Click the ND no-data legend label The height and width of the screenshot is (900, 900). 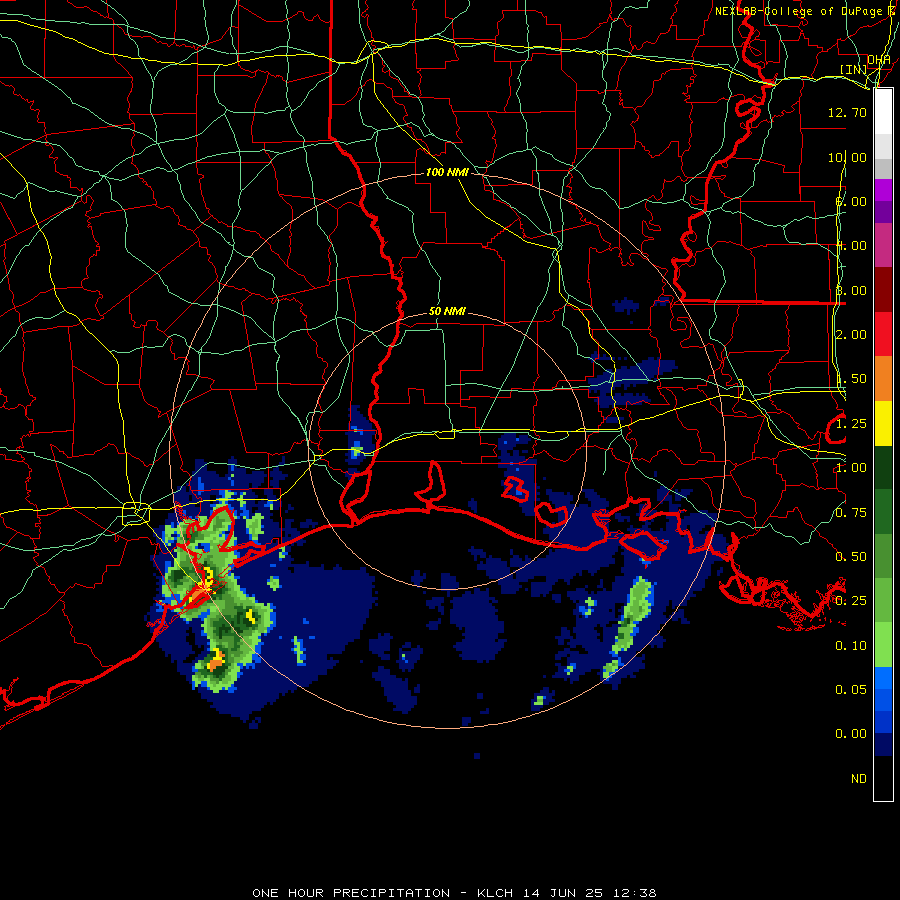859,779
